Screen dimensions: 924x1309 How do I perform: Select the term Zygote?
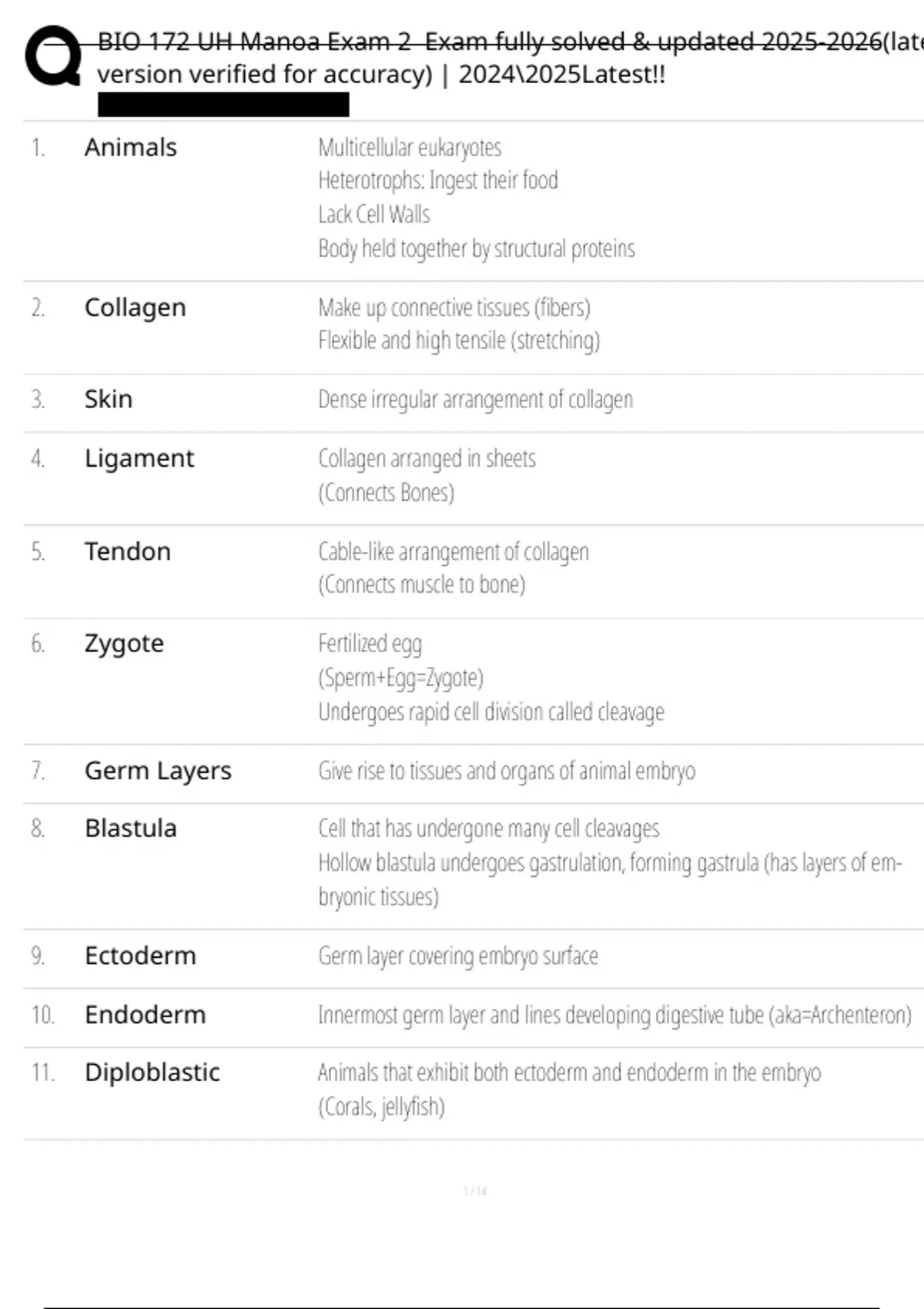coord(124,643)
